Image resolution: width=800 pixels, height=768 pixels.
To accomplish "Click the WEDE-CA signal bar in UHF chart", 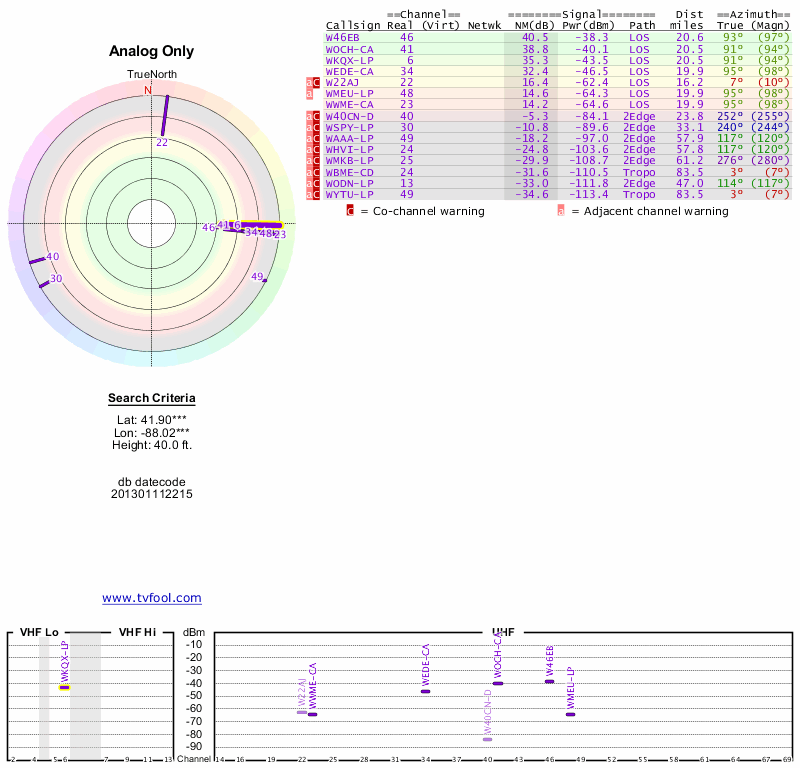I will pos(425,691).
